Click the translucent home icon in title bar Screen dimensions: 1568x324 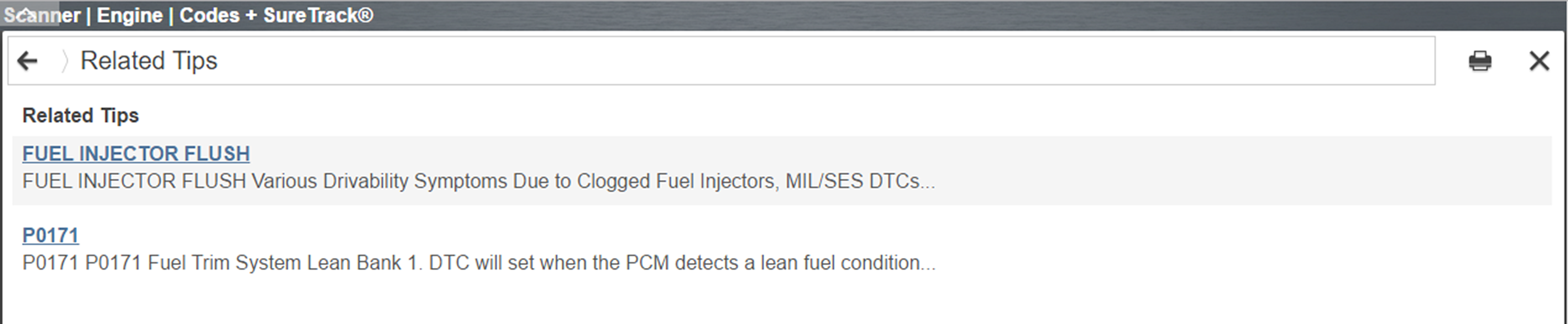click(x=26, y=13)
